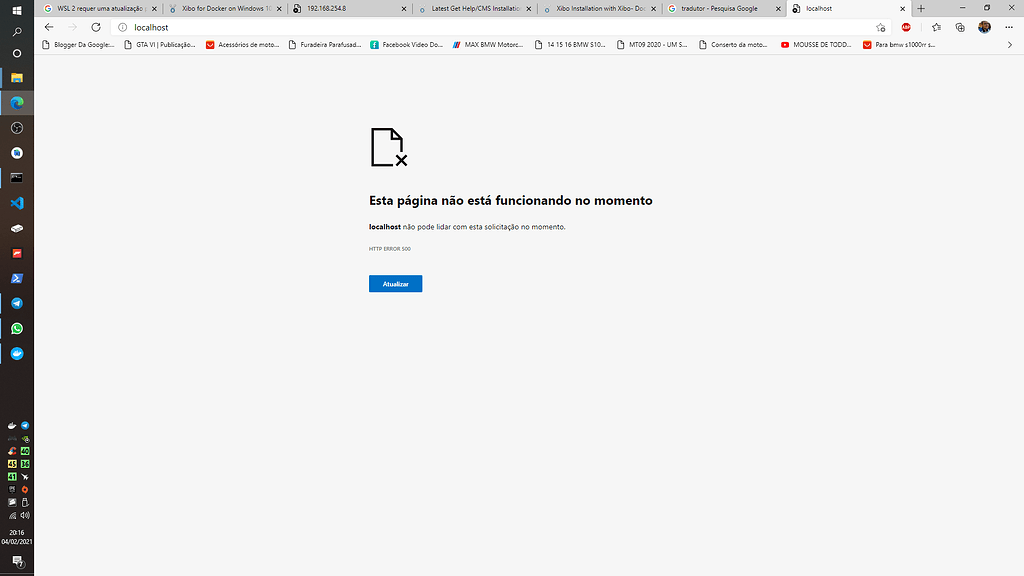
Task: Open PowerShell from the taskbar
Action: (17, 278)
